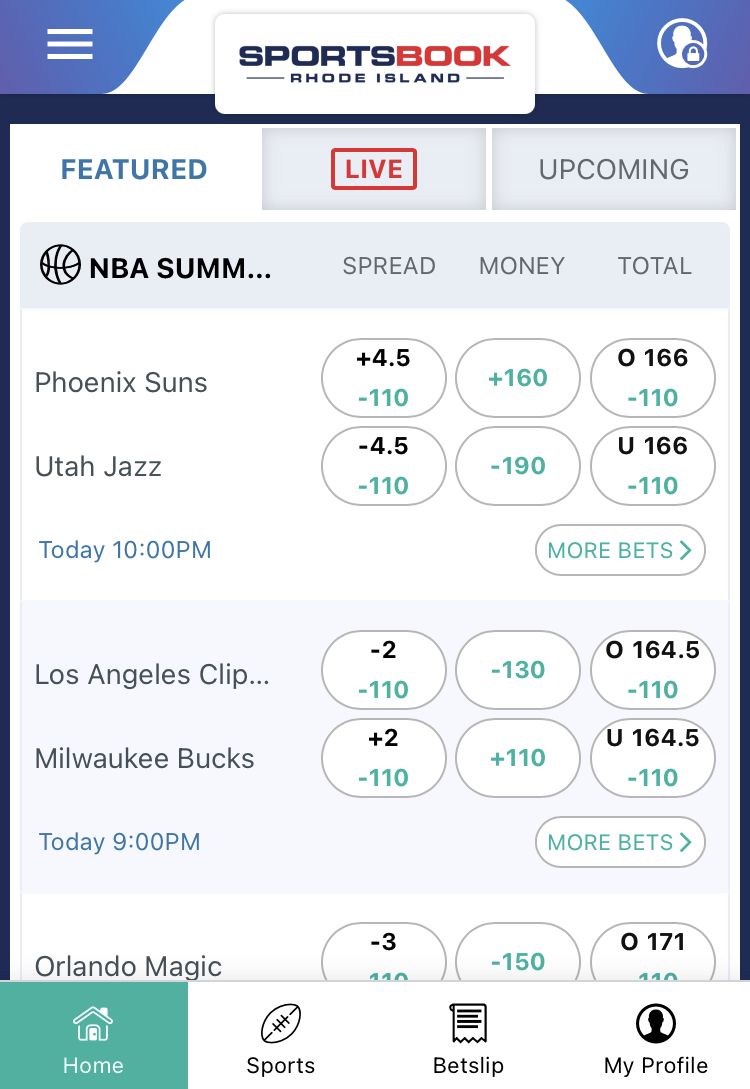This screenshot has height=1089, width=750.
Task: Select Phoenix Suns +4.5 spread bet
Action: 383,378
